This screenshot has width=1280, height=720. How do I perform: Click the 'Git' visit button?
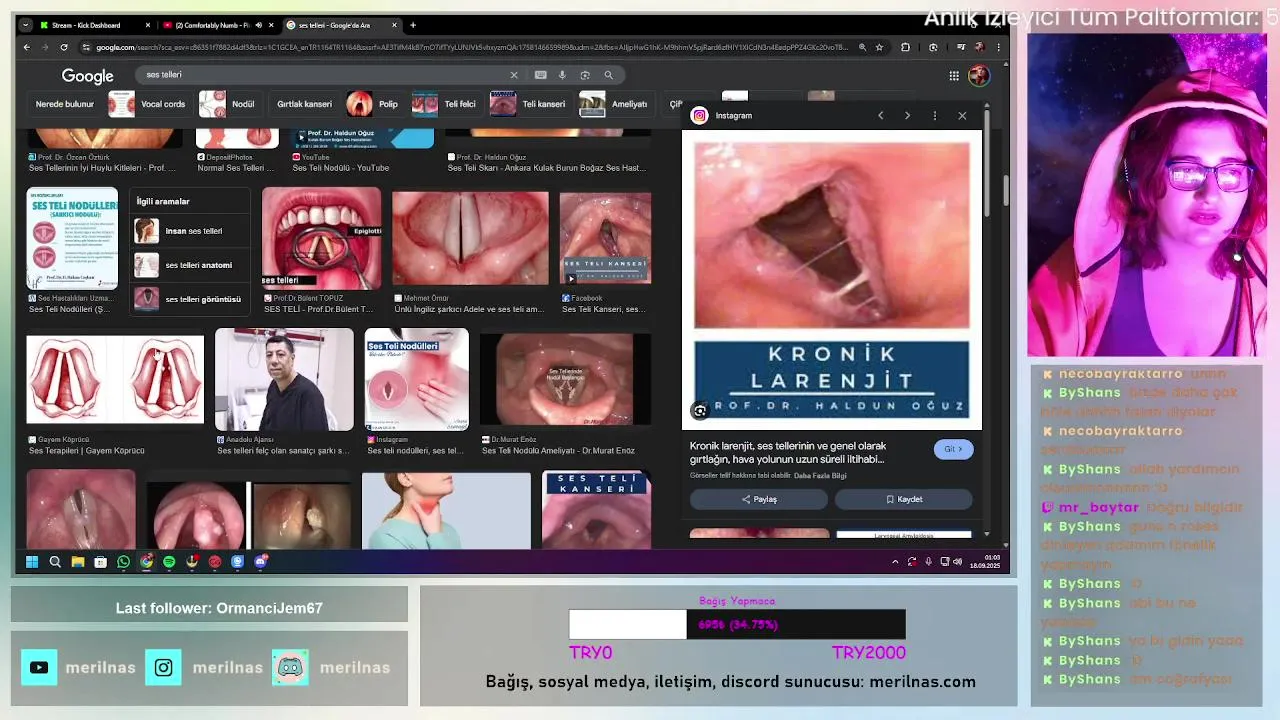coord(953,449)
